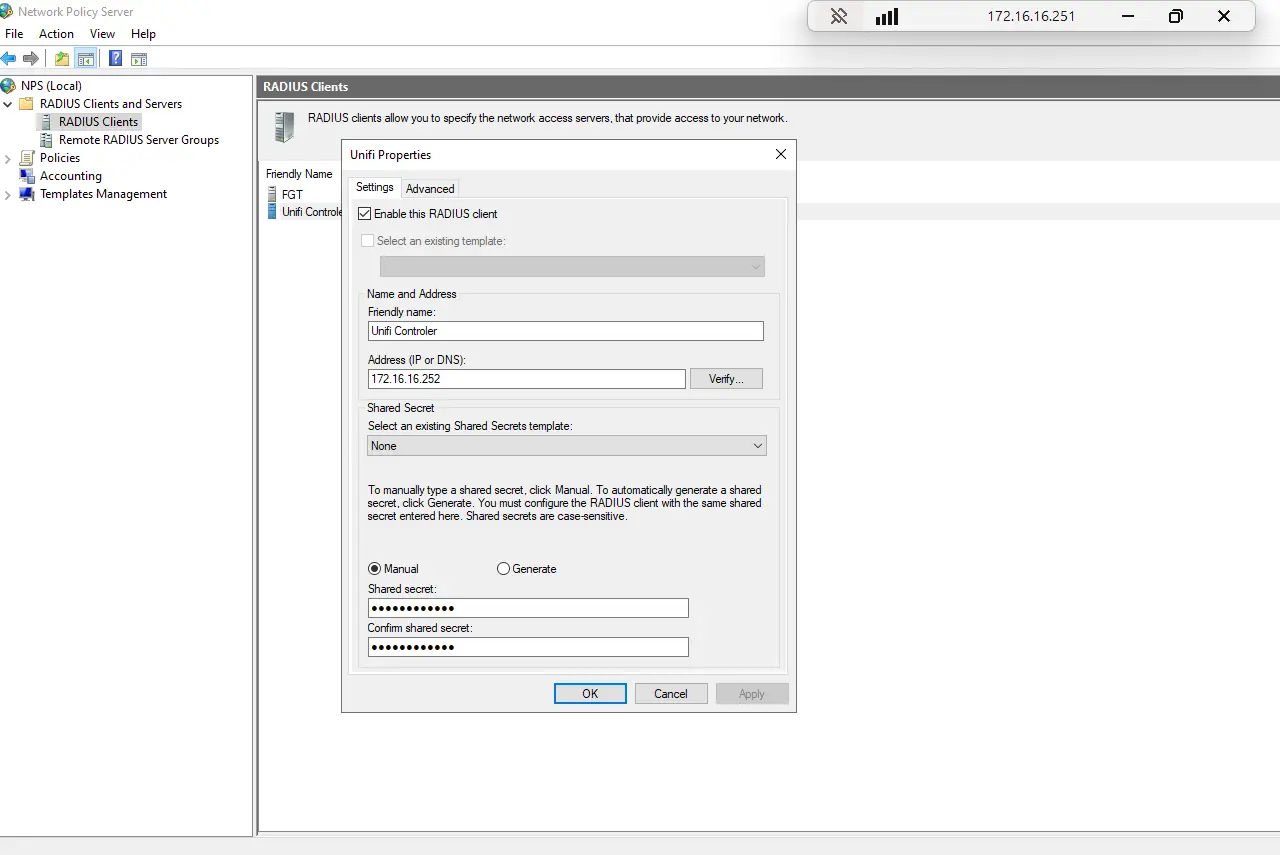The height and width of the screenshot is (855, 1280).
Task: Unpin the remote session connection bar
Action: click(839, 17)
